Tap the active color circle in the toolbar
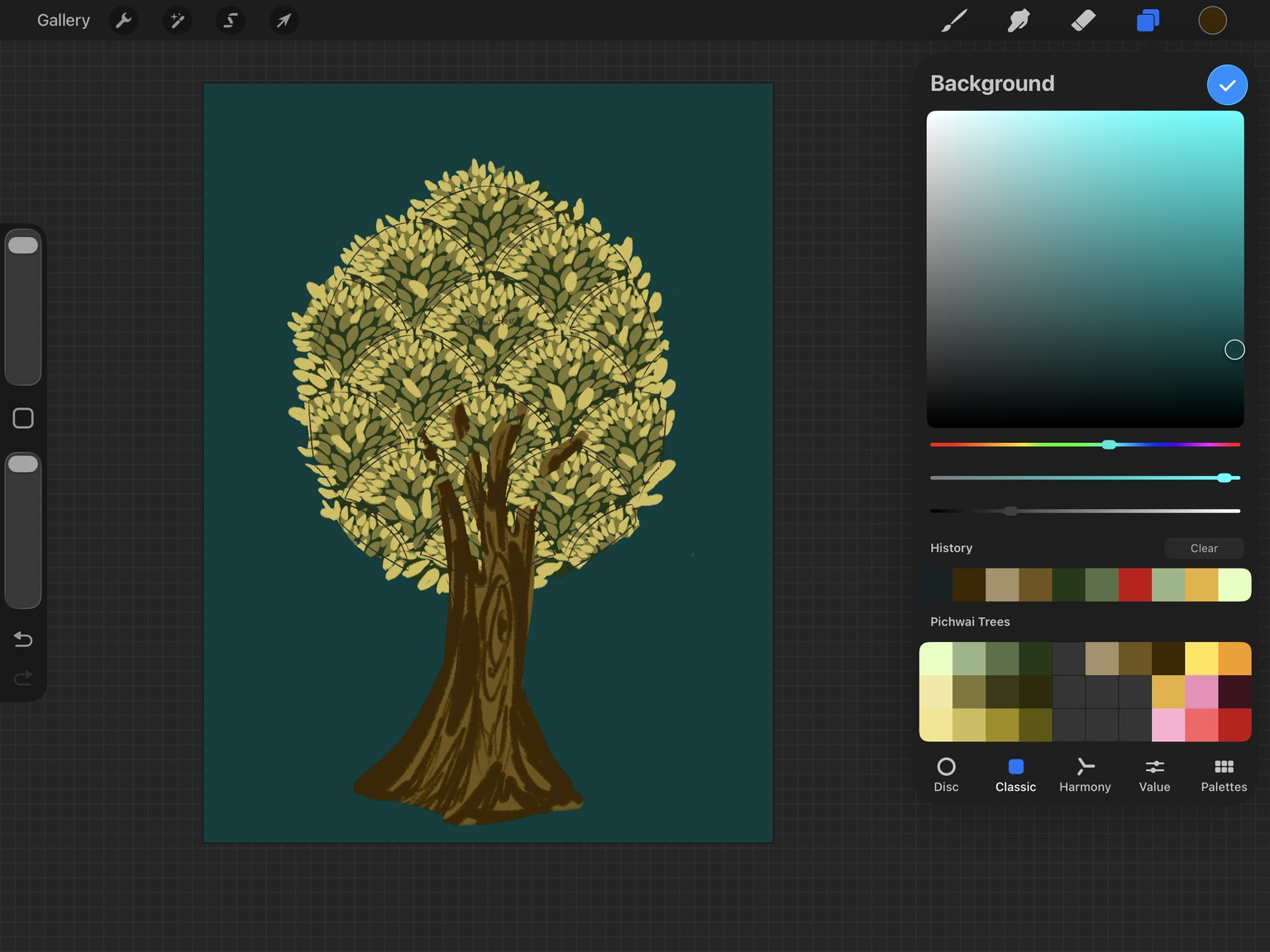Viewport: 1270px width, 952px height. coord(1212,21)
